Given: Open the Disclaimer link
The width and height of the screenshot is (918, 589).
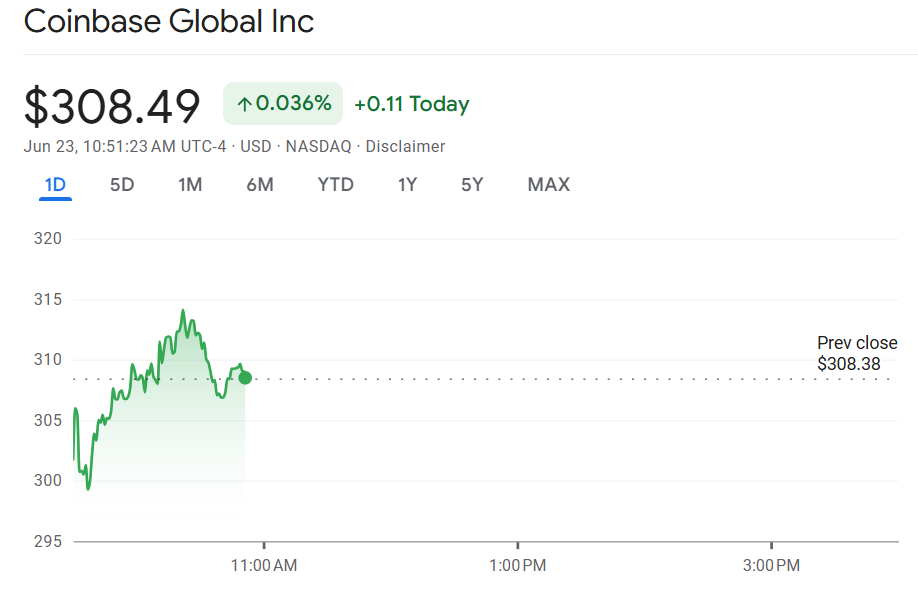Looking at the screenshot, I should click(405, 147).
